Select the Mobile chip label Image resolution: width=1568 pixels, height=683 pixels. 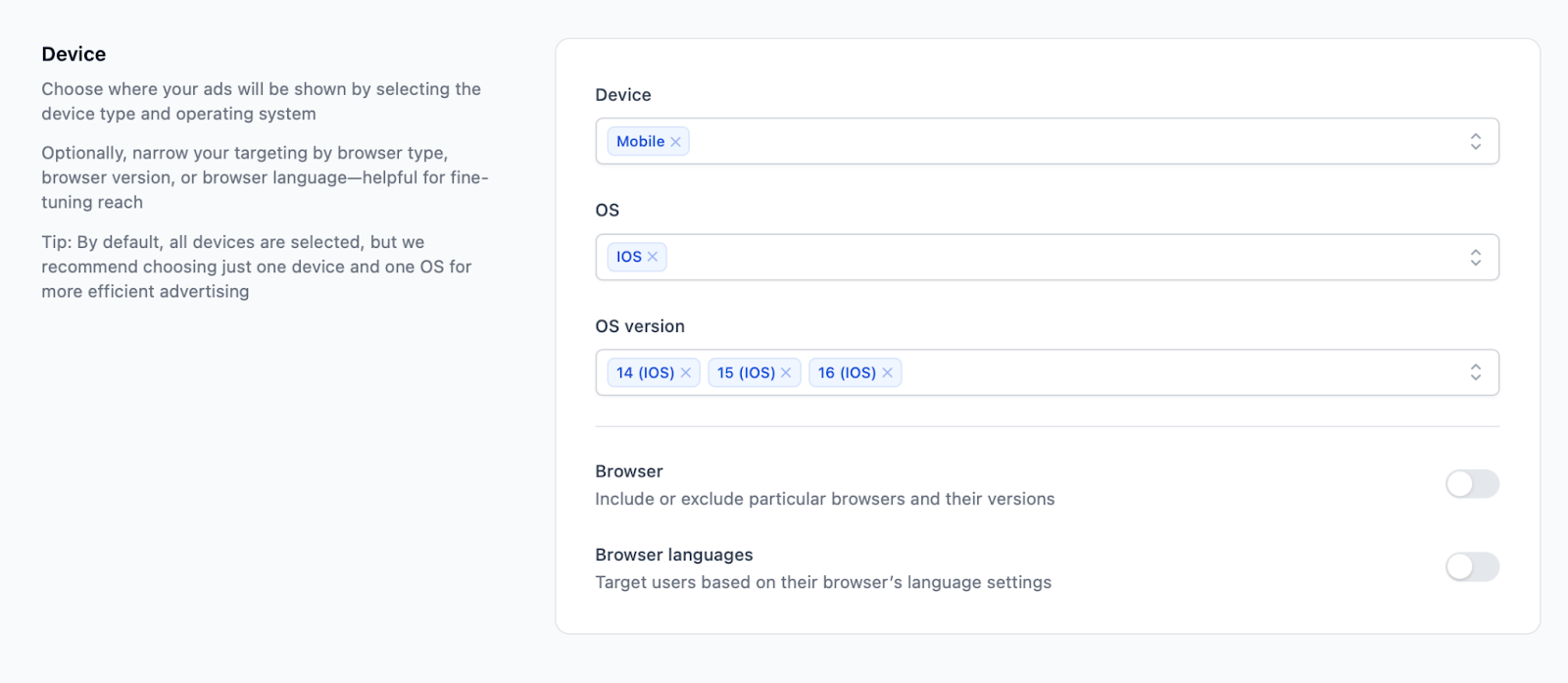(640, 142)
